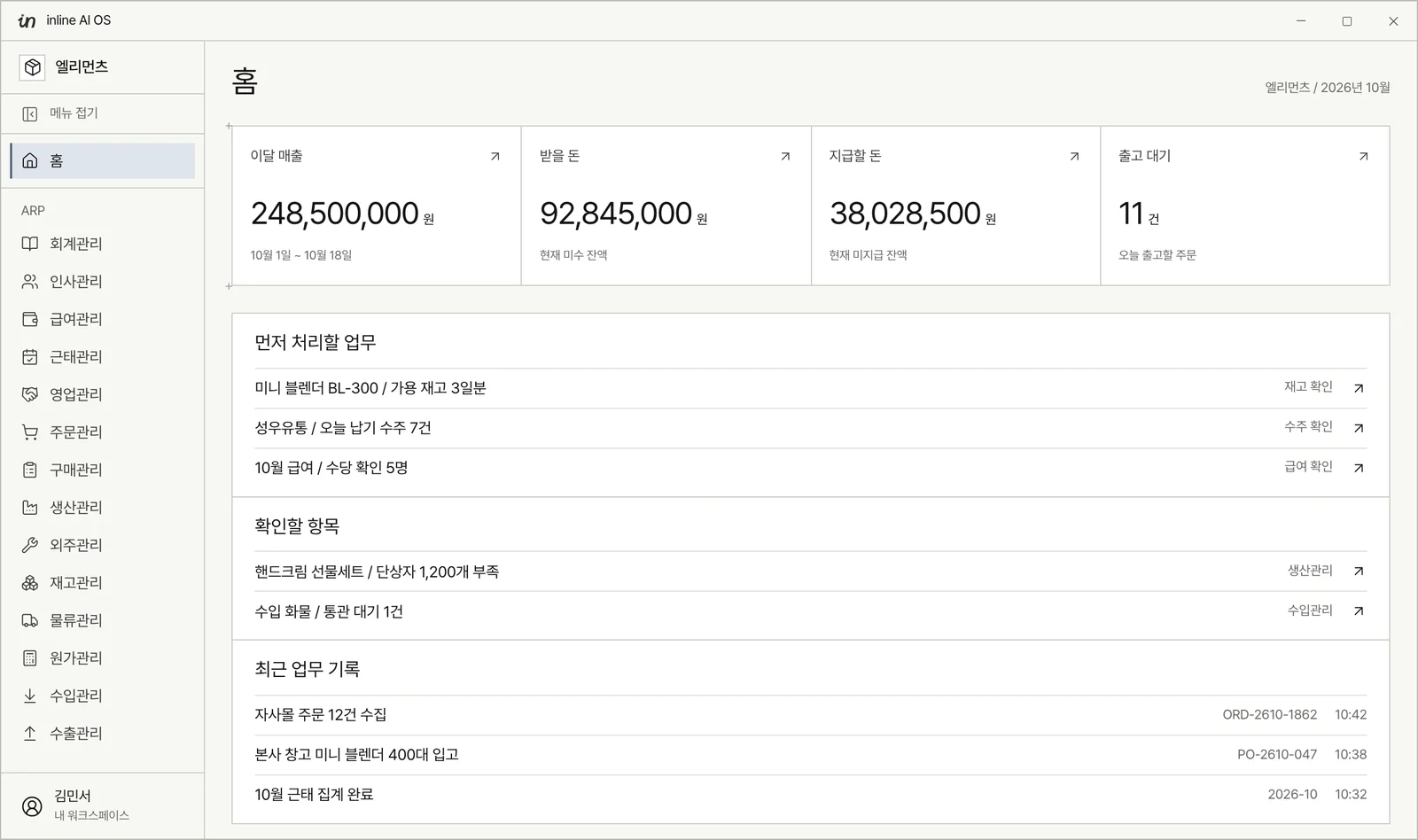The width and height of the screenshot is (1418, 840).
Task: Open 회계관리 book icon
Action: point(30,244)
